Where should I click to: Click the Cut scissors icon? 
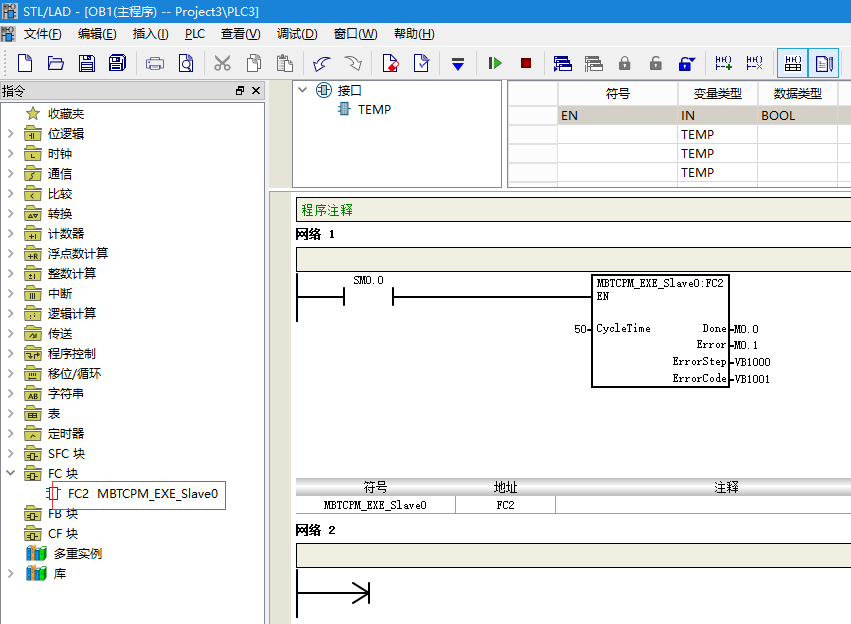pos(222,63)
